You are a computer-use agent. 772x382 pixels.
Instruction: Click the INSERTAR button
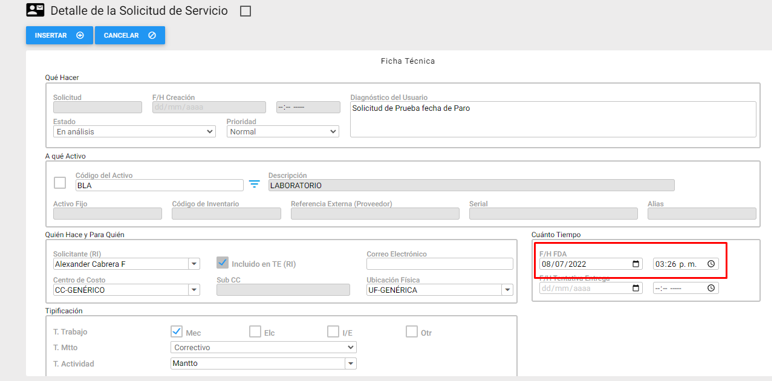click(59, 35)
